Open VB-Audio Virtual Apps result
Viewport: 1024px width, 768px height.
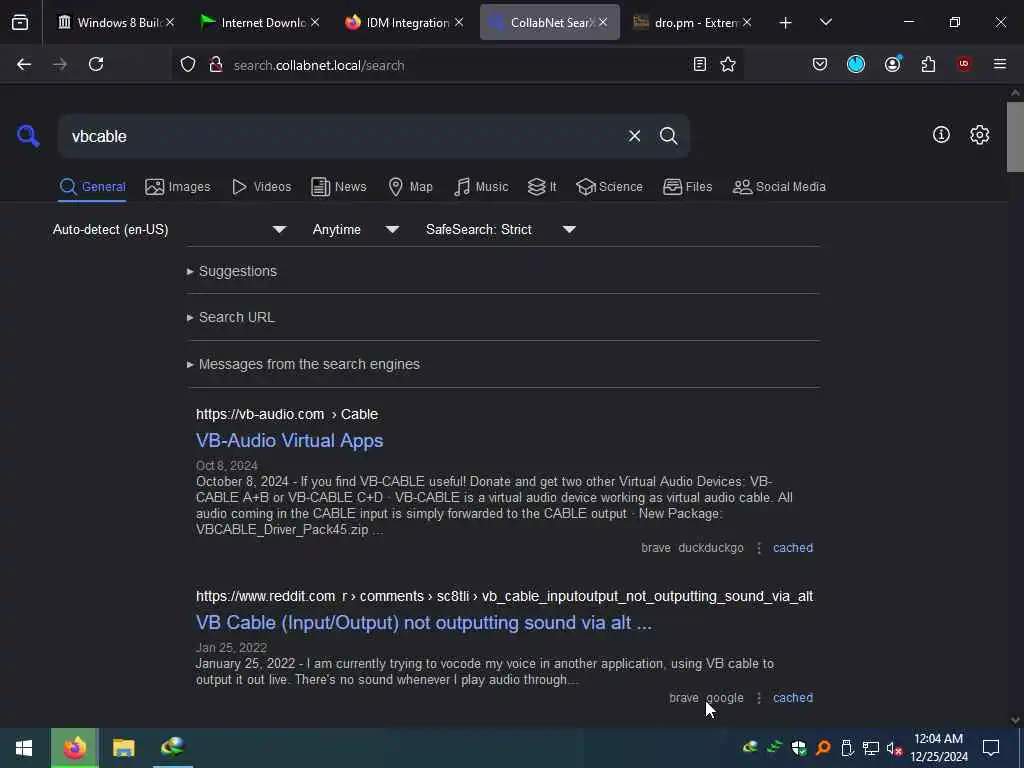click(x=289, y=441)
